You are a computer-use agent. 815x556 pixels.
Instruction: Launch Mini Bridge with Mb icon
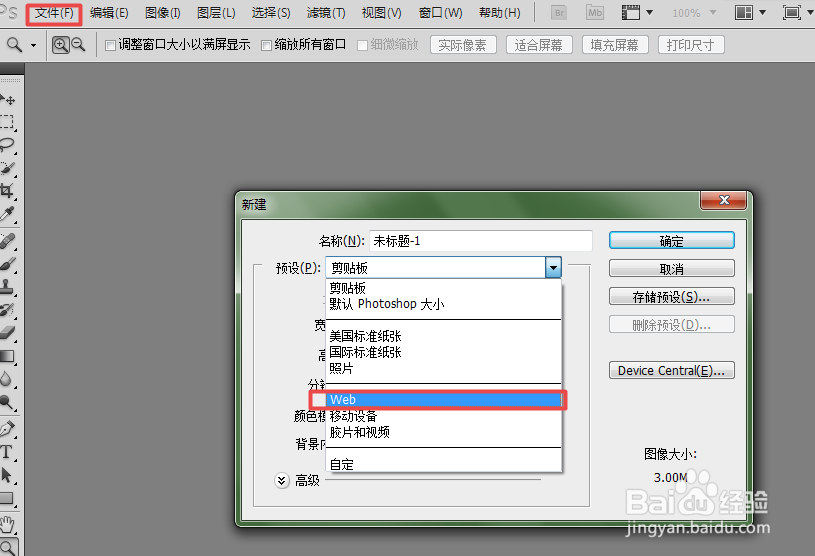pos(595,12)
